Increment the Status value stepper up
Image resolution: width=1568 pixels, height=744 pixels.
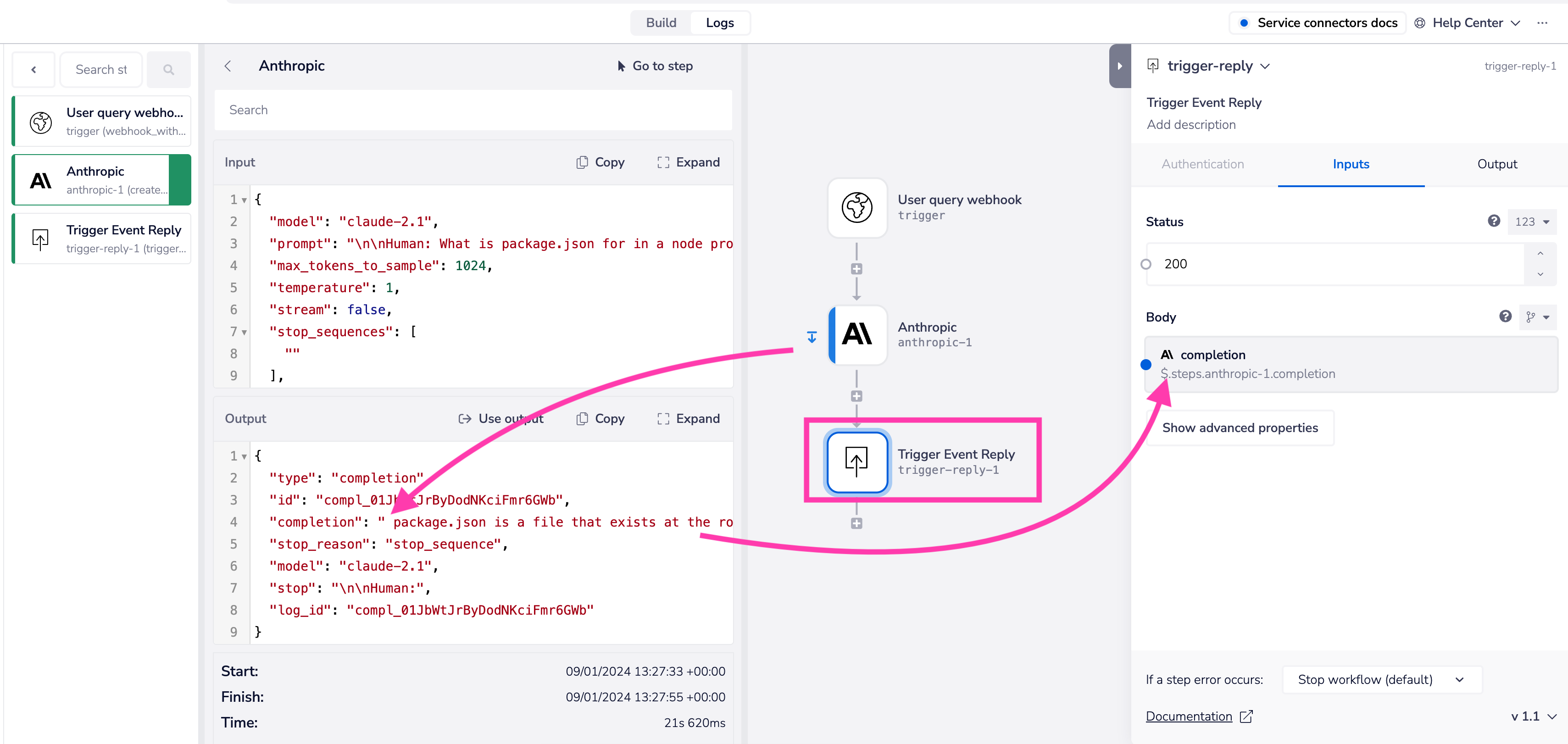pos(1540,254)
